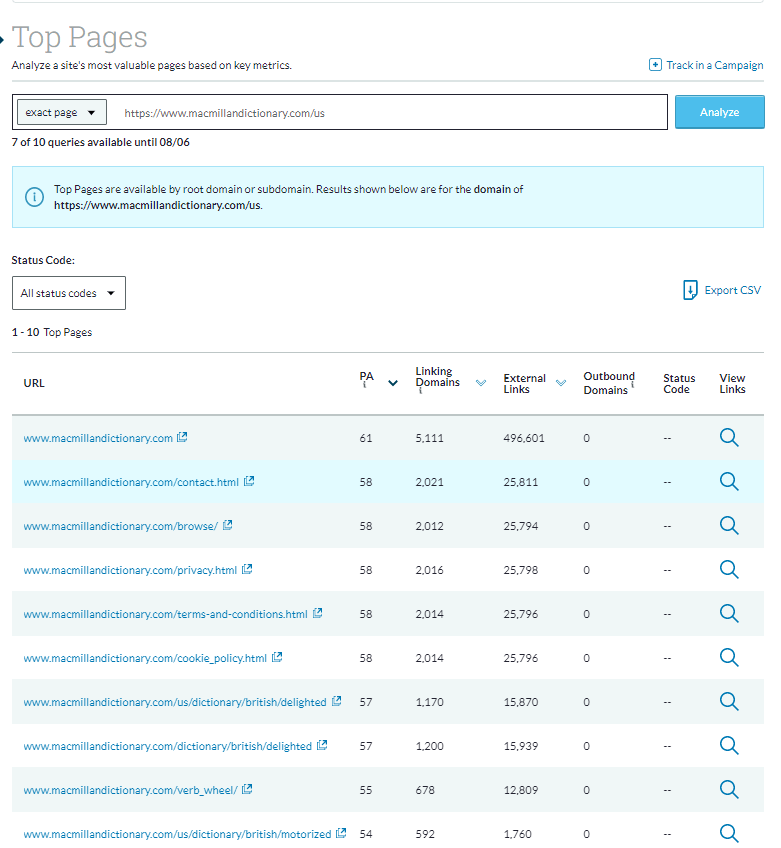The image size is (781, 848).
Task: Open the terms-and-conditions.html URL link
Action: 166,614
